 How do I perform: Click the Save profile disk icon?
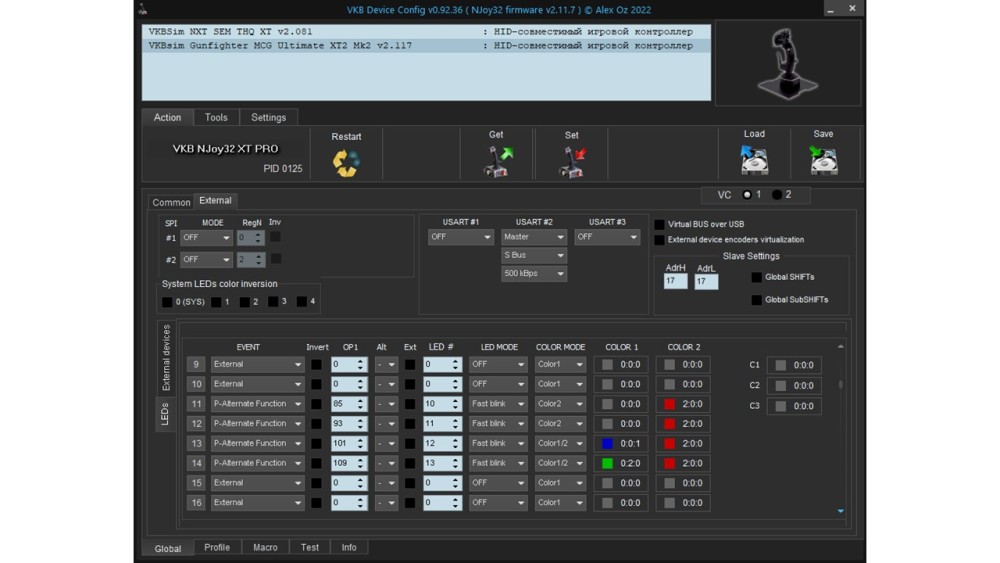click(x=823, y=160)
